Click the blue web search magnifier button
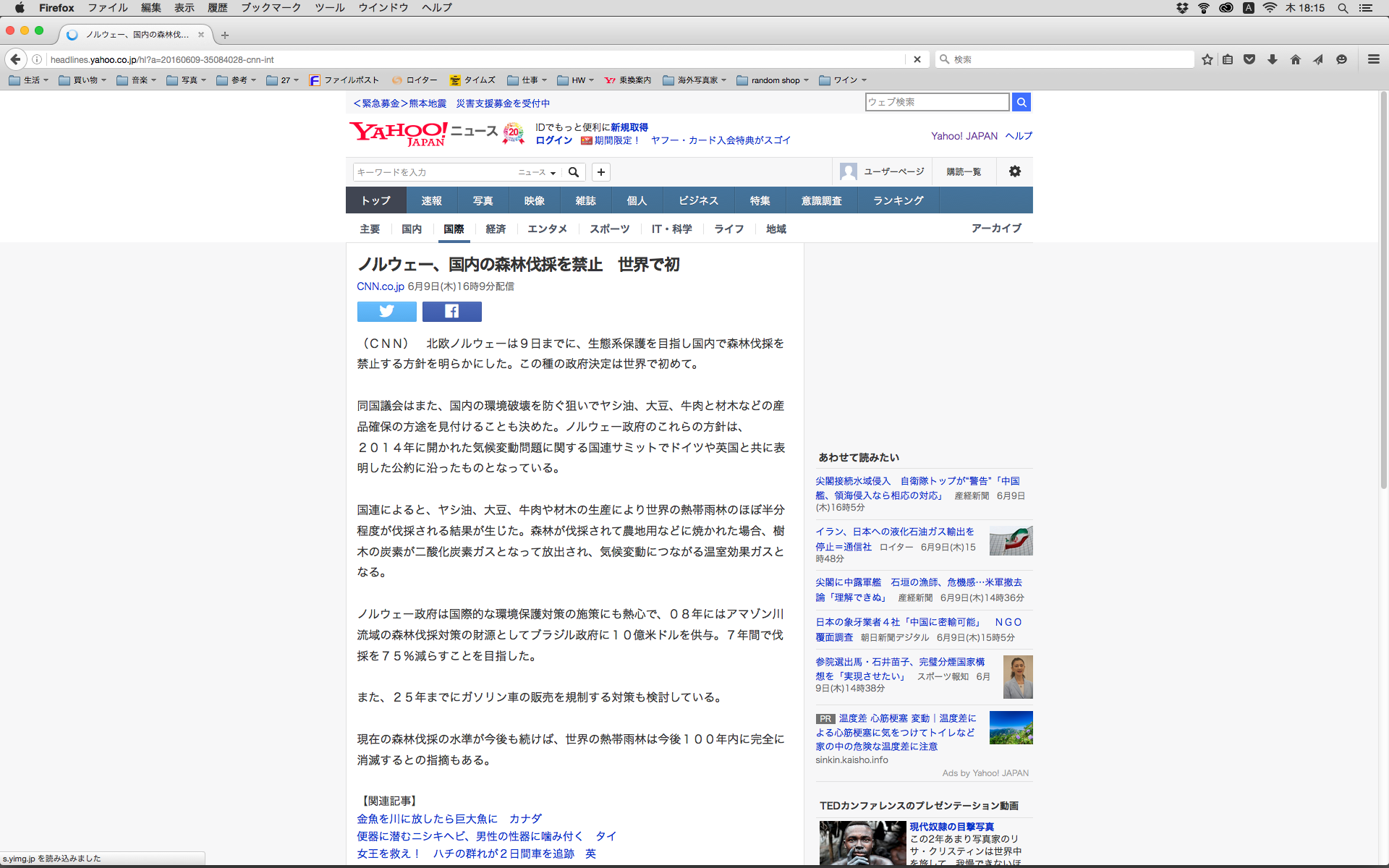The image size is (1389, 868). click(x=1021, y=102)
